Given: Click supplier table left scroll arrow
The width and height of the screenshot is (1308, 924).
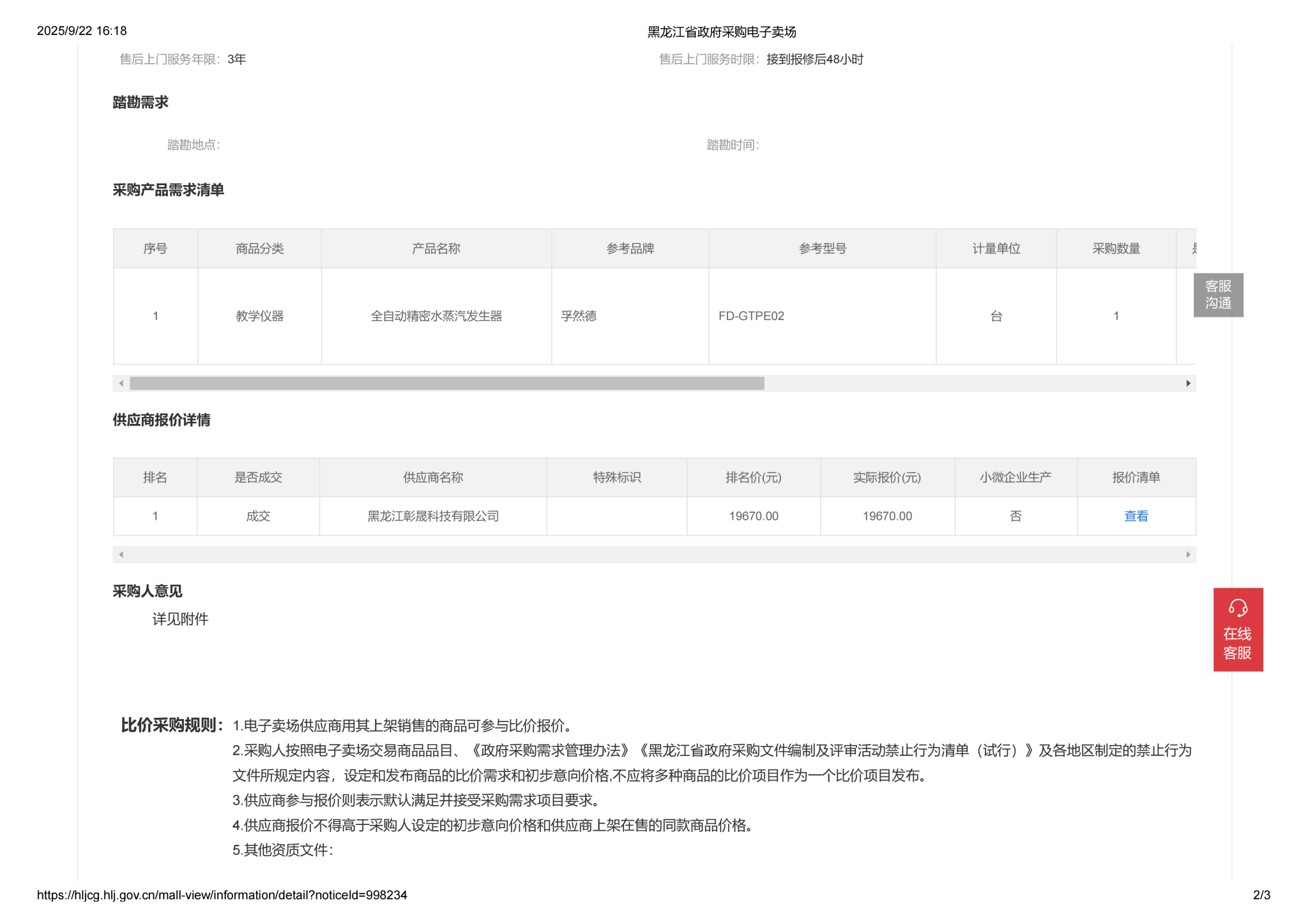Looking at the screenshot, I should tap(121, 554).
